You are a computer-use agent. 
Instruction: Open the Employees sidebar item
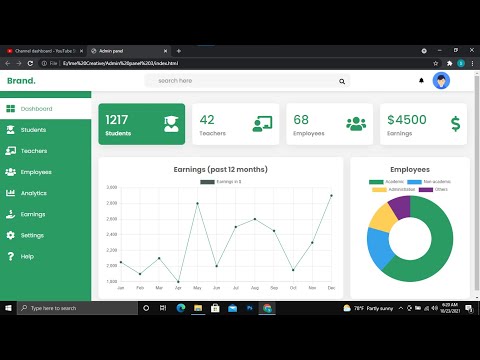(x=45, y=172)
